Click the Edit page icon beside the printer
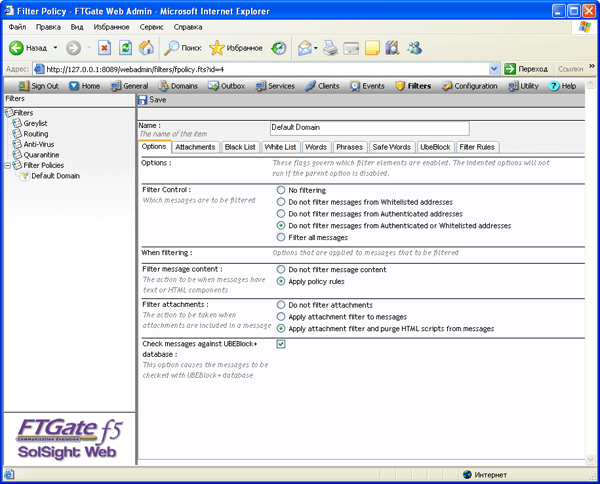This screenshot has width=600, height=484. point(351,48)
